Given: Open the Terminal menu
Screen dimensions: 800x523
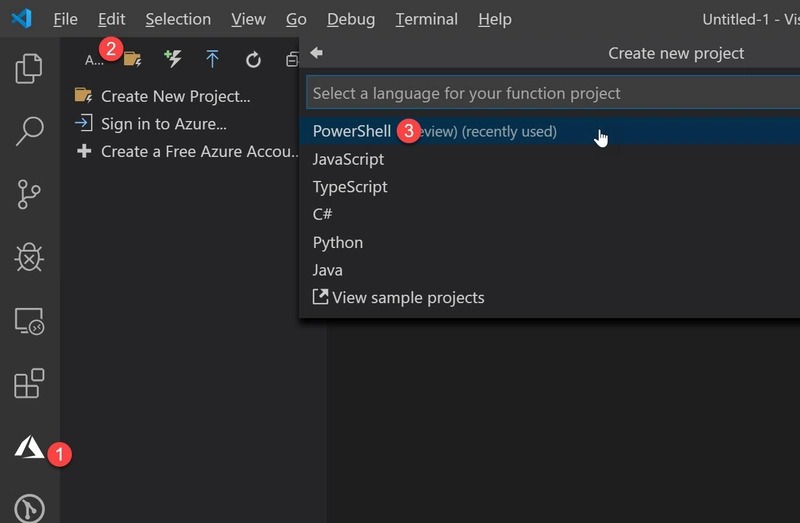Looking at the screenshot, I should (x=427, y=19).
